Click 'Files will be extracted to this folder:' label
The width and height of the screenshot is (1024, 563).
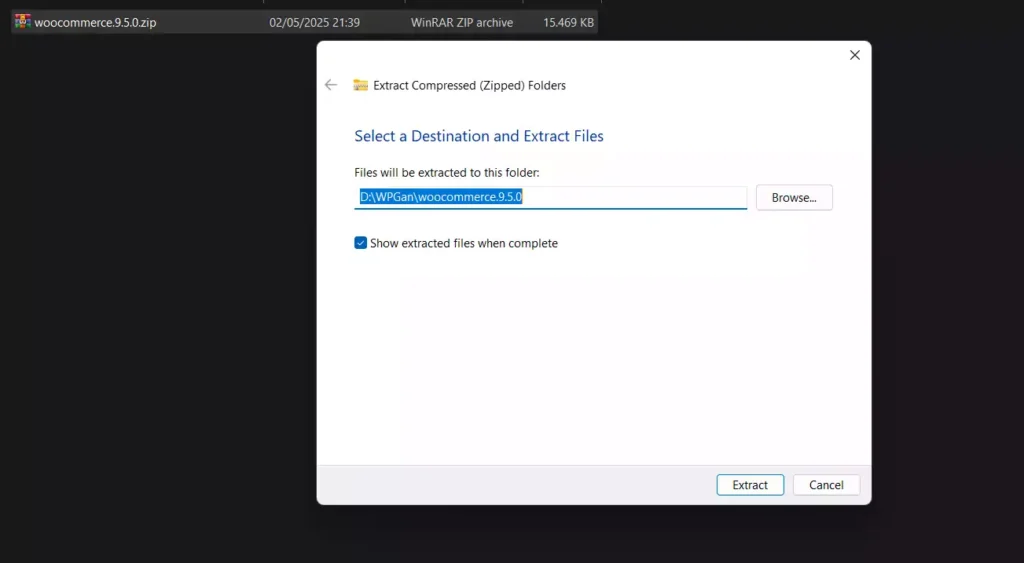[447, 172]
